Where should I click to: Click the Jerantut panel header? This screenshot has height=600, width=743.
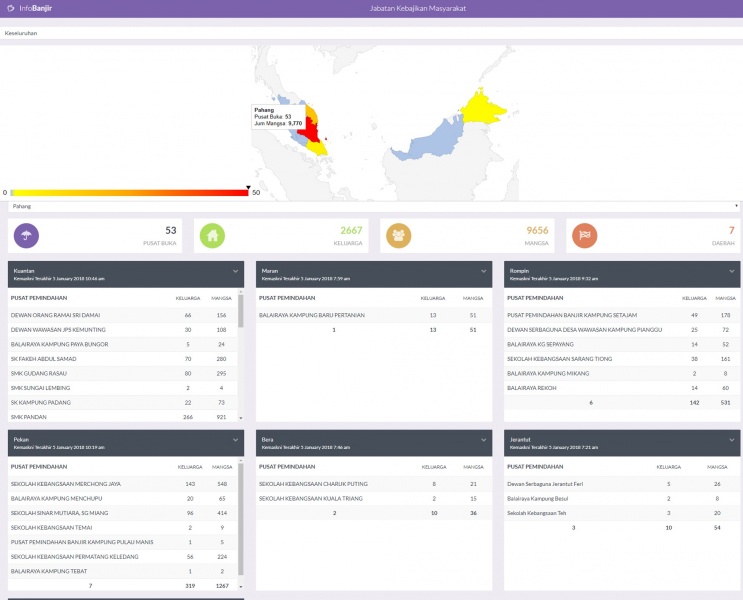622,443
